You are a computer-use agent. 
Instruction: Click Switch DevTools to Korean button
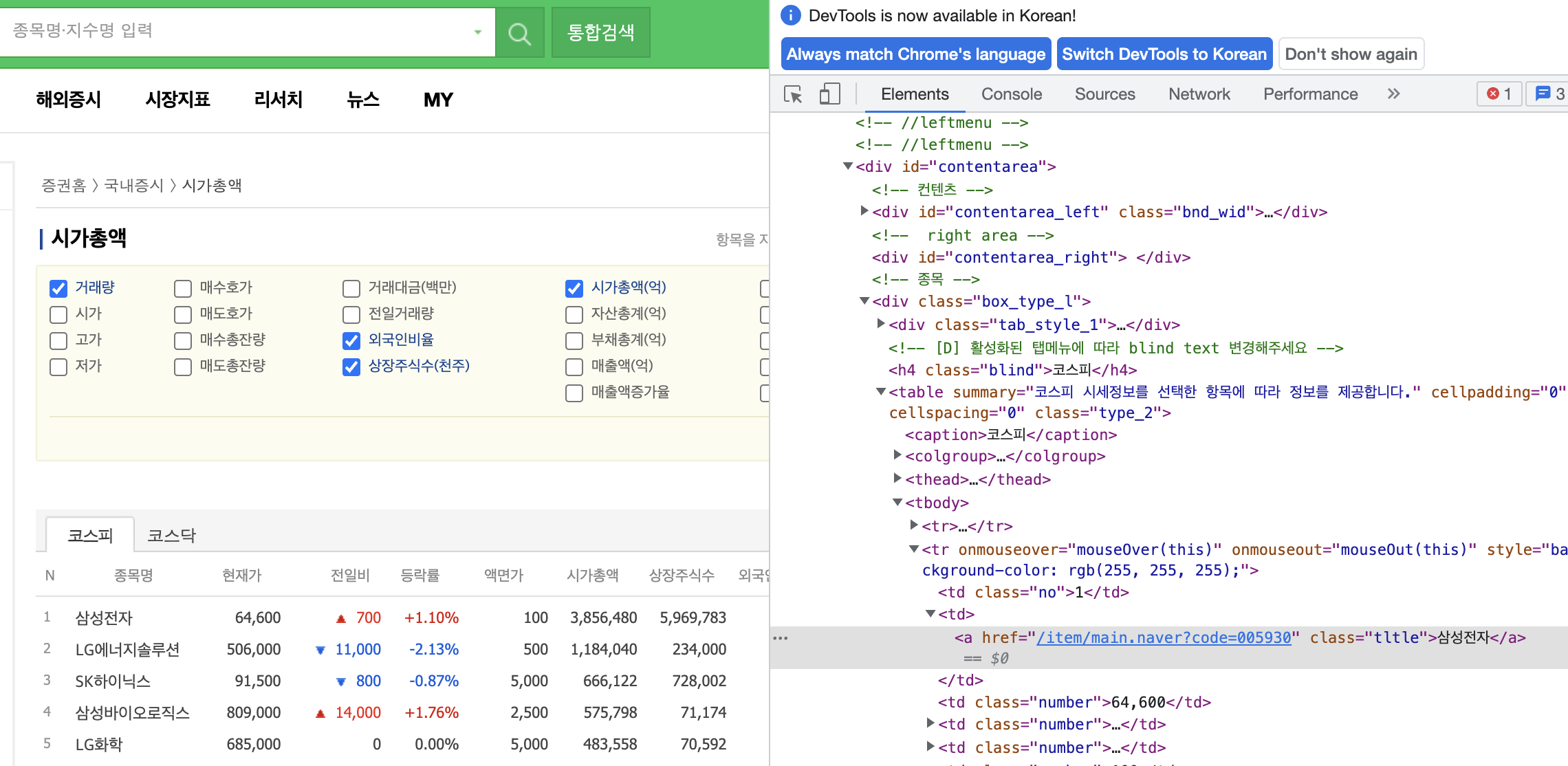coord(1164,54)
